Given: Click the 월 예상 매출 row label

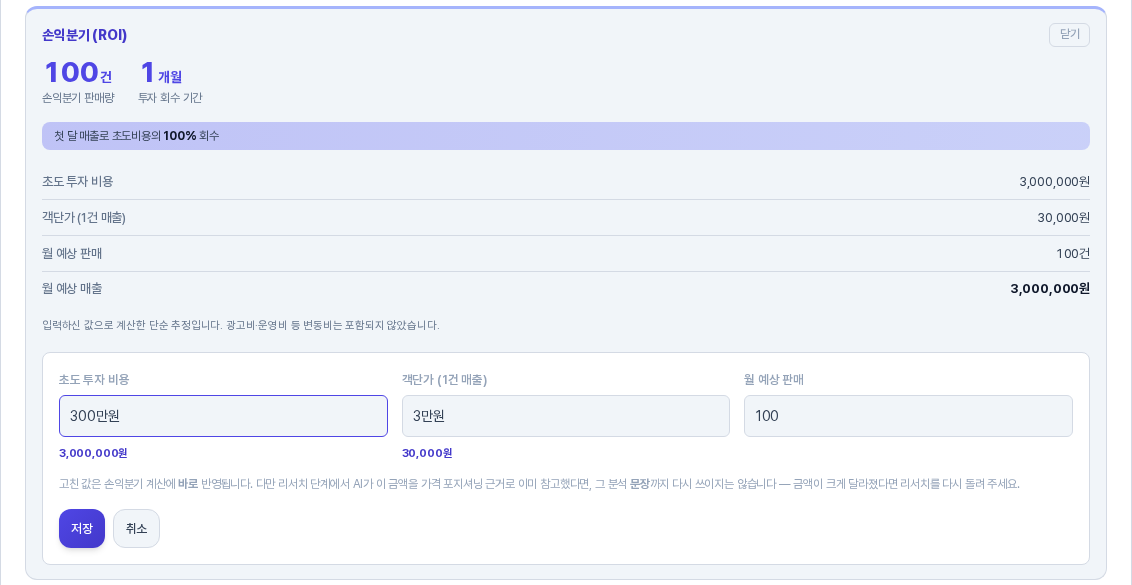Looking at the screenshot, I should coord(72,288).
